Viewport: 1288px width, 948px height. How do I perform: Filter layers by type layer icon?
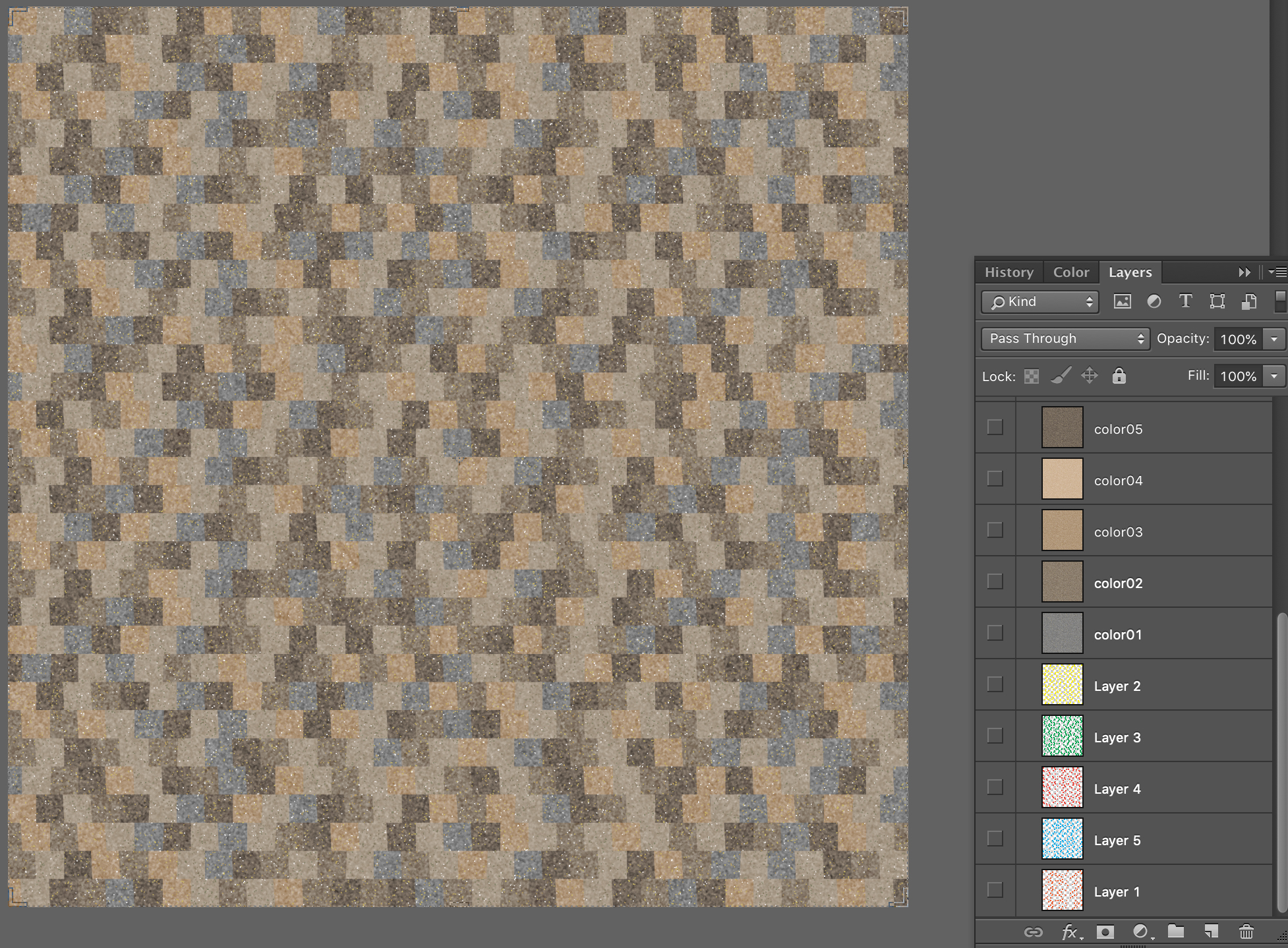click(1185, 301)
